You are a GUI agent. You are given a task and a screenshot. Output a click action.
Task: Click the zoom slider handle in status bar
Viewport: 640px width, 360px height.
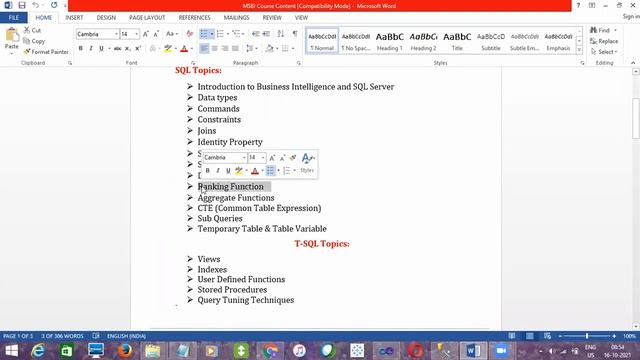click(587, 336)
